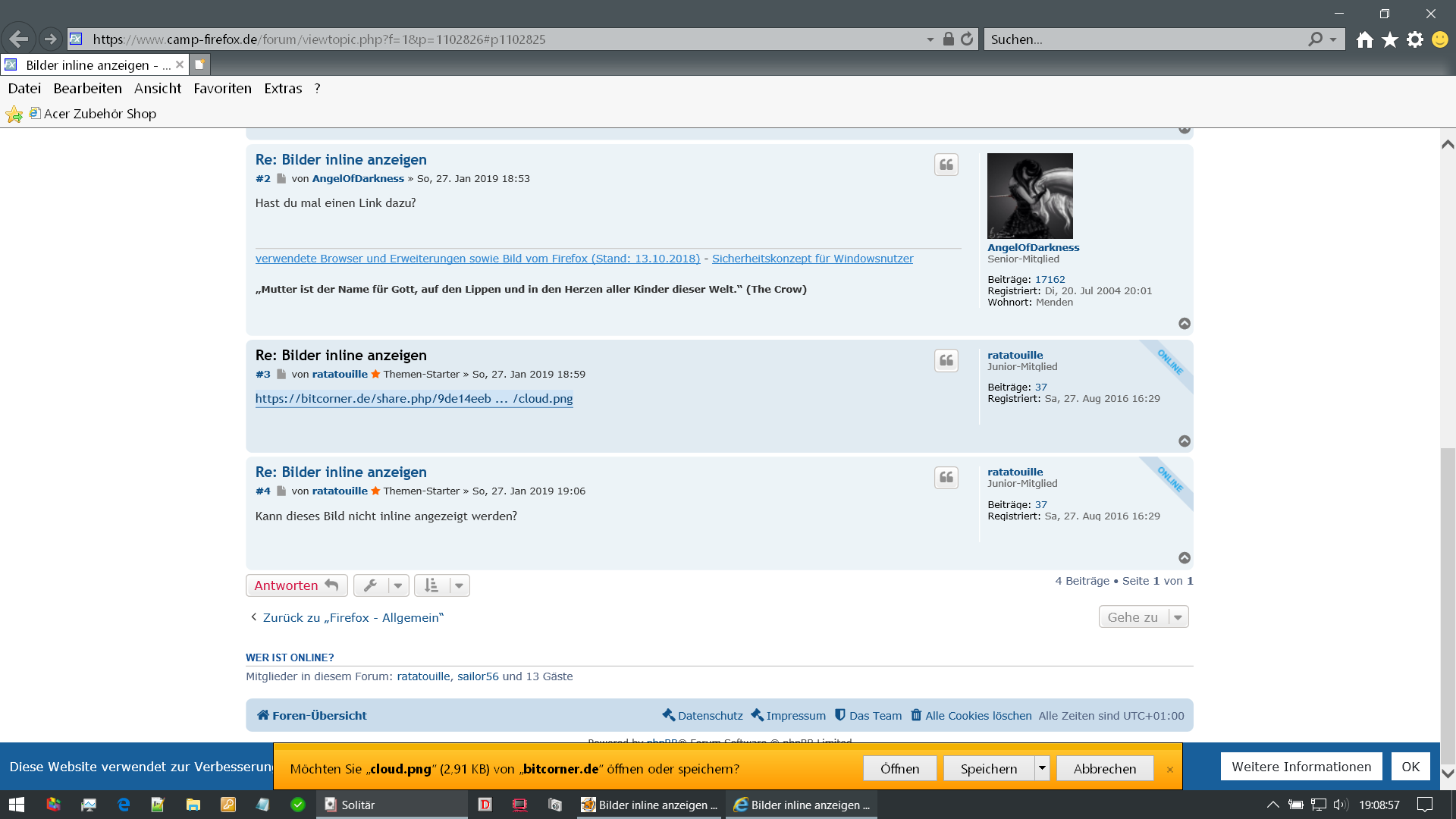Click the quote icon on post #3
The height and width of the screenshot is (819, 1456).
[x=946, y=360]
